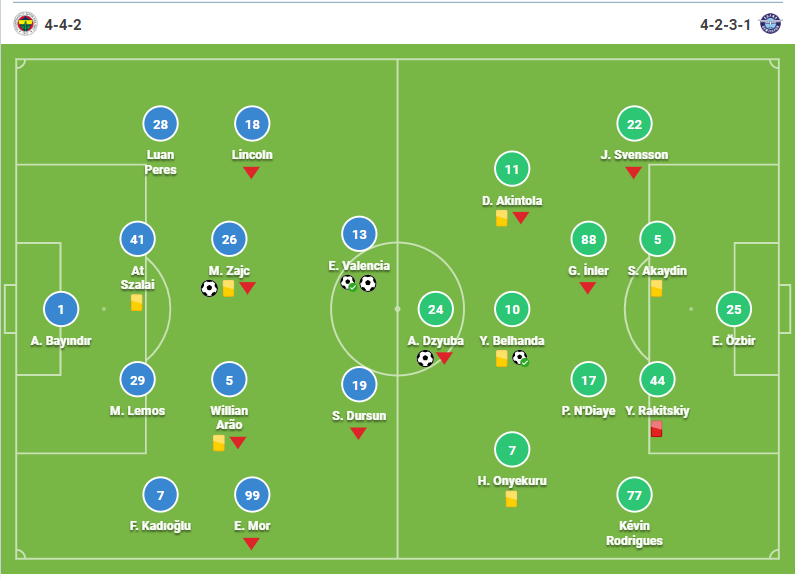This screenshot has width=795, height=579.
Task: Select J. Svensson number 22 badge
Action: click(634, 124)
